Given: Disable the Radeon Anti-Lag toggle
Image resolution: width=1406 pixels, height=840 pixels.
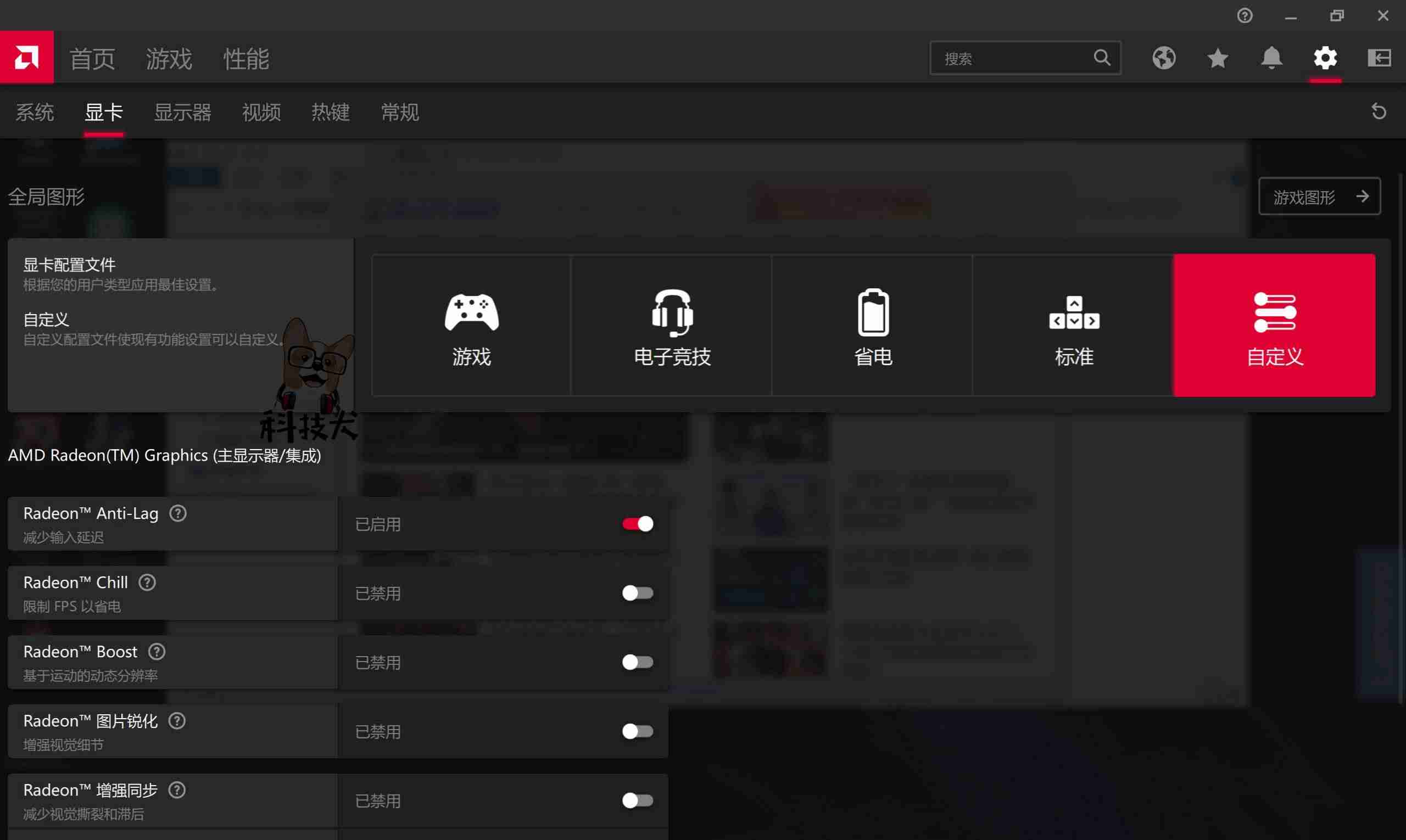Looking at the screenshot, I should pyautogui.click(x=638, y=524).
